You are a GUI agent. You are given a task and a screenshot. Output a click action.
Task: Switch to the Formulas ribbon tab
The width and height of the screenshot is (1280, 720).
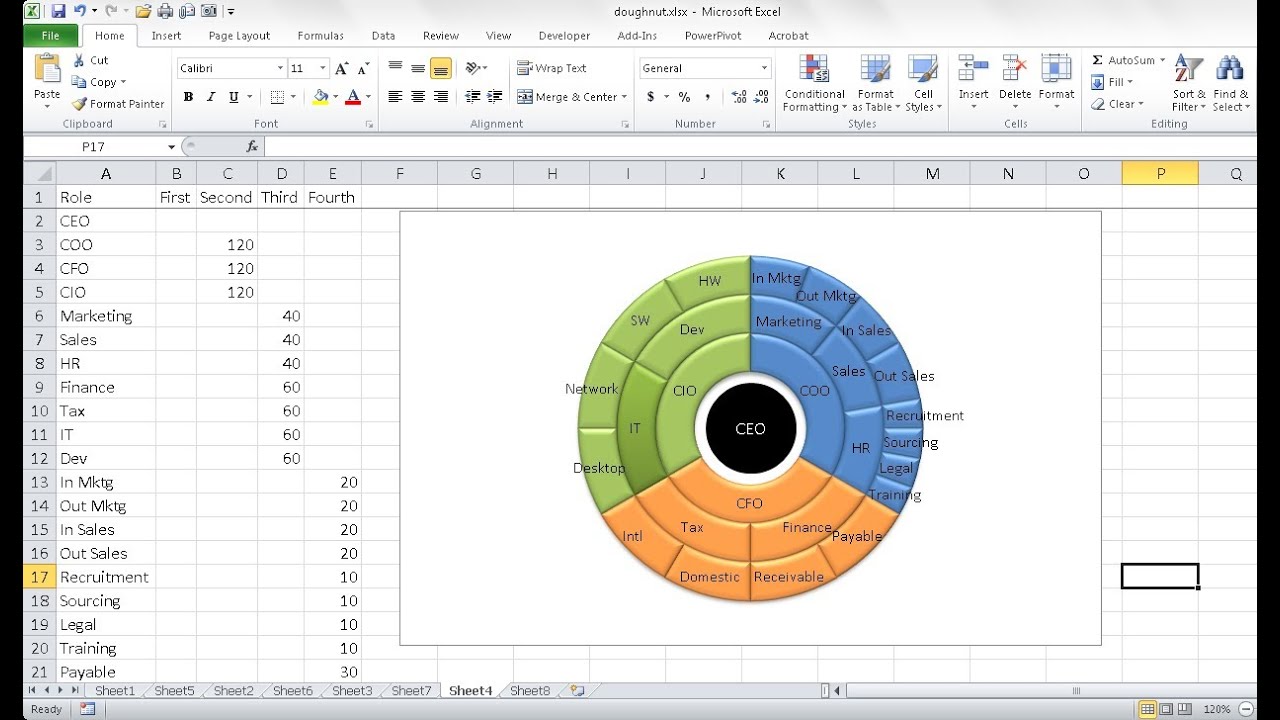pos(320,35)
